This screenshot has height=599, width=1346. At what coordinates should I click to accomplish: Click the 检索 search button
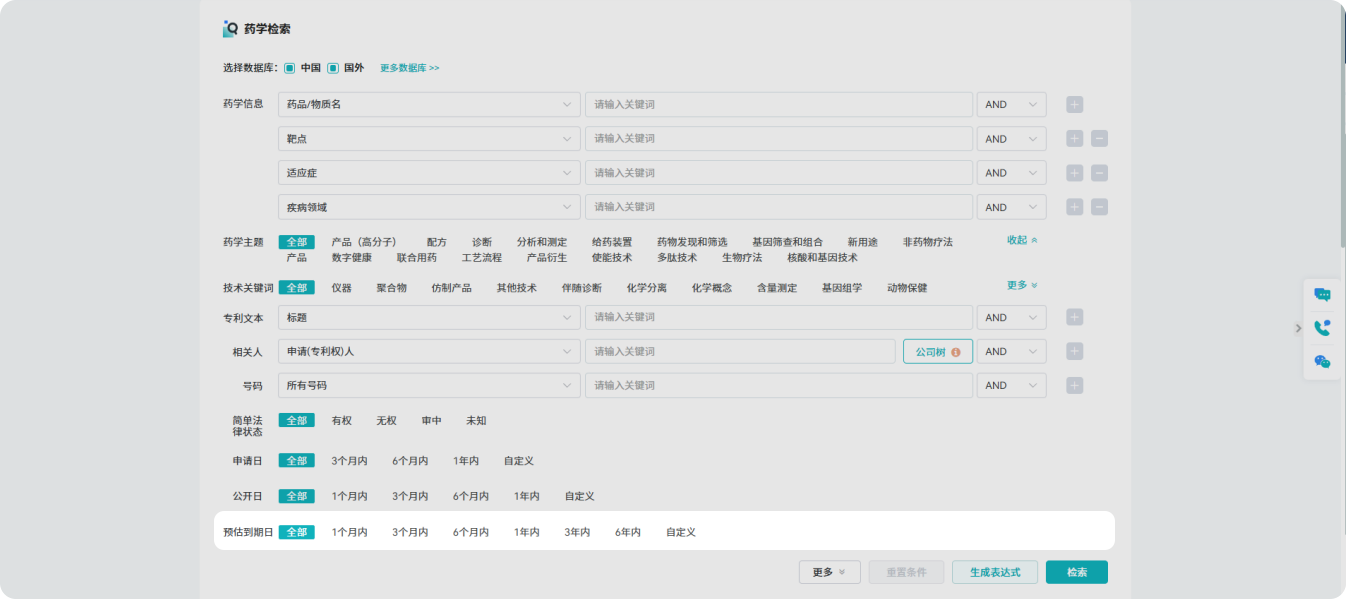click(1077, 572)
